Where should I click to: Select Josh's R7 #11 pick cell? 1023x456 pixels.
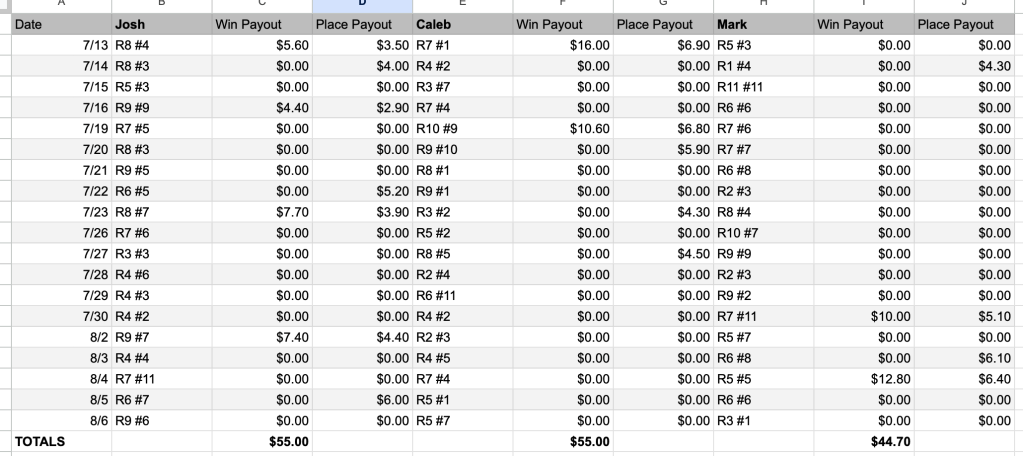[x=161, y=379]
